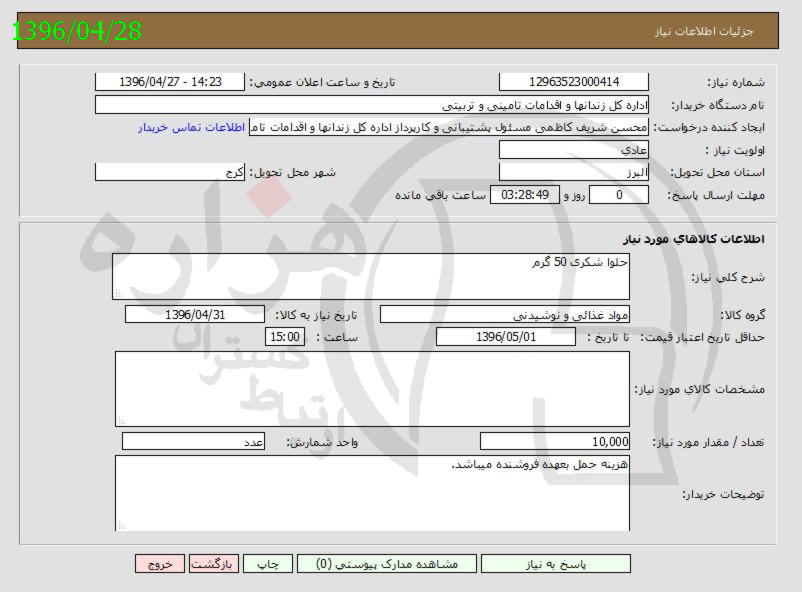This screenshot has width=802, height=592.
Task: Click the public announcement date-time field
Action: tap(170, 82)
